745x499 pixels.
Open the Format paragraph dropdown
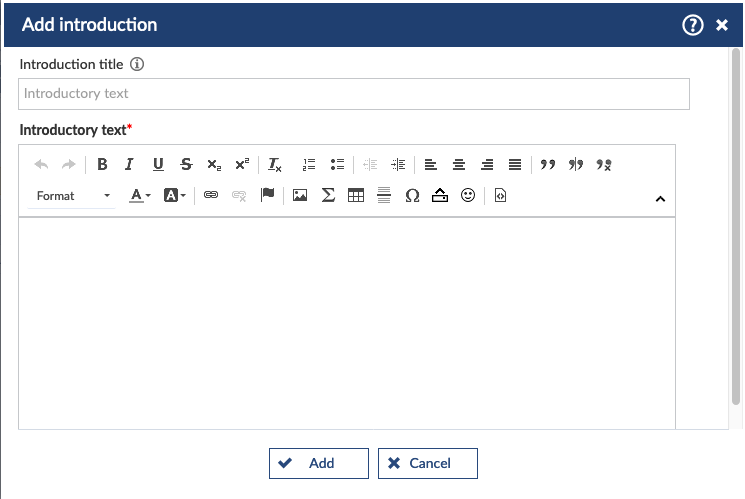[x=73, y=196]
